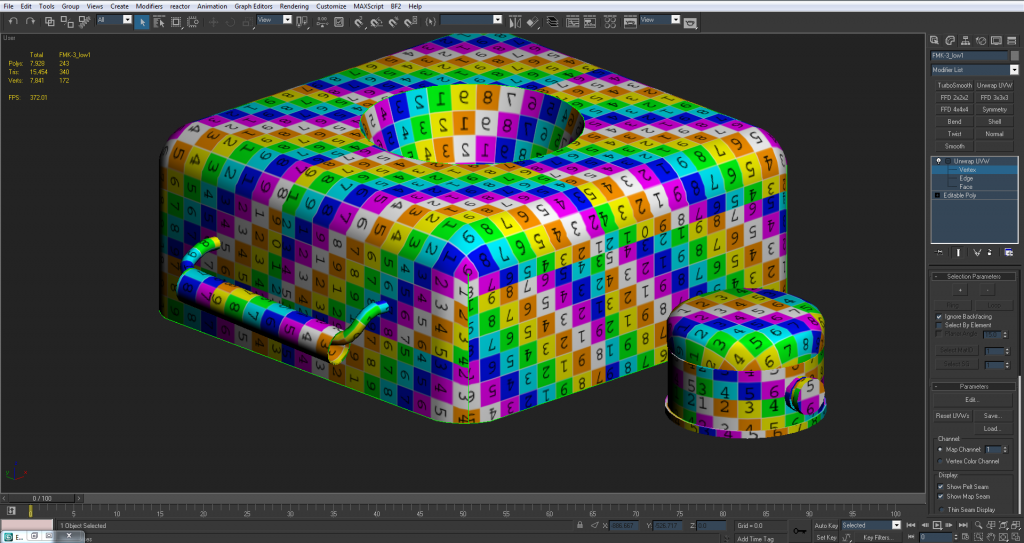Collapse the Selection Parameters rollout
Viewport: 1024px width, 543px height.
(974, 276)
